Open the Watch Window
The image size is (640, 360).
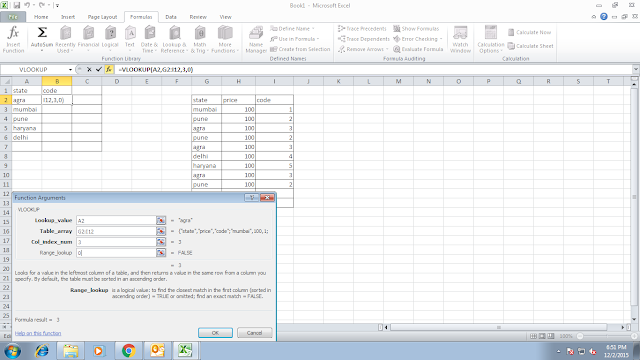click(460, 39)
